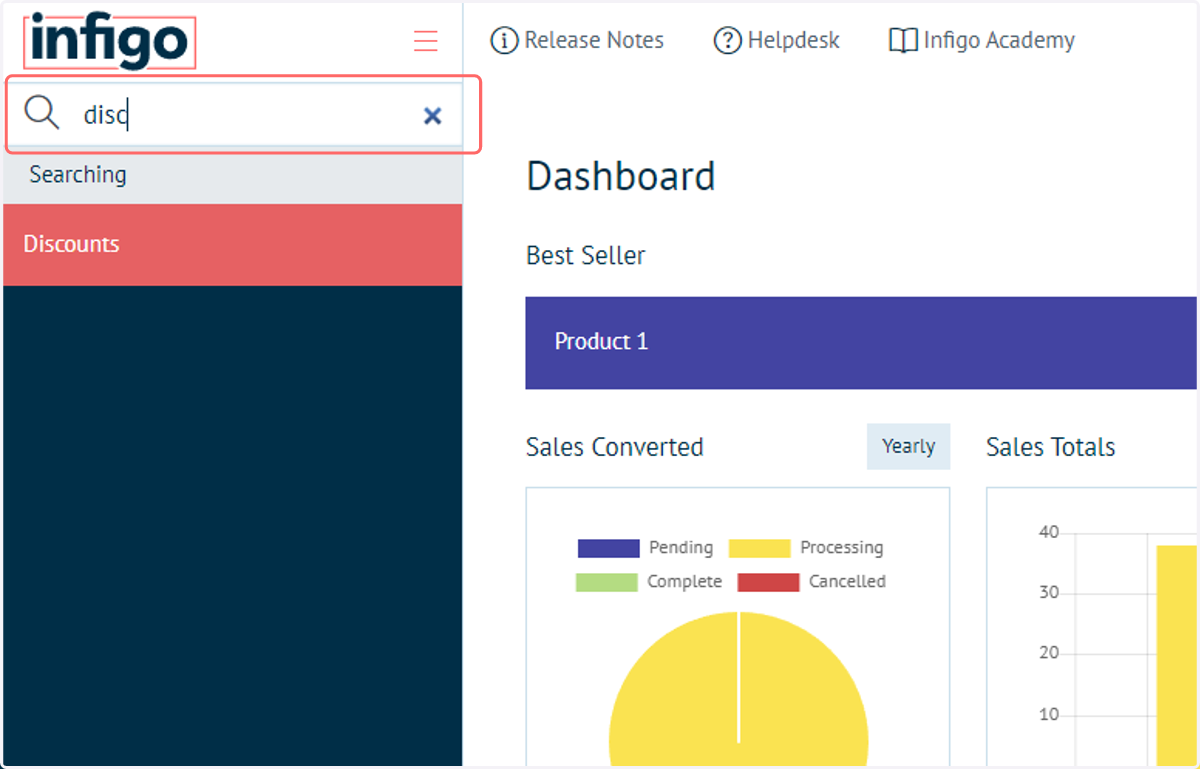The width and height of the screenshot is (1200, 769).
Task: Select the Product 1 best seller bar
Action: click(861, 342)
